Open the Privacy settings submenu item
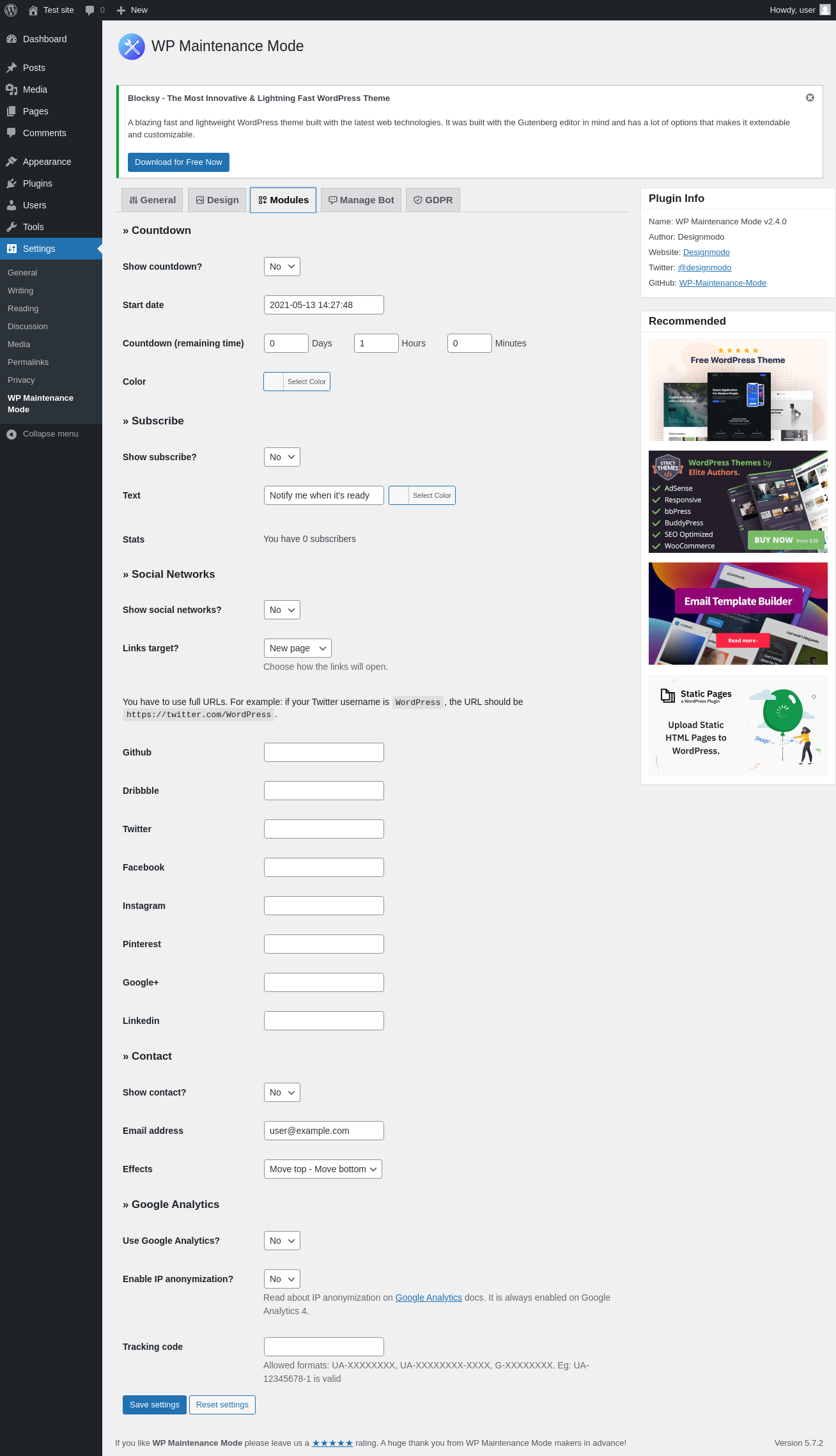836x1456 pixels. (21, 380)
